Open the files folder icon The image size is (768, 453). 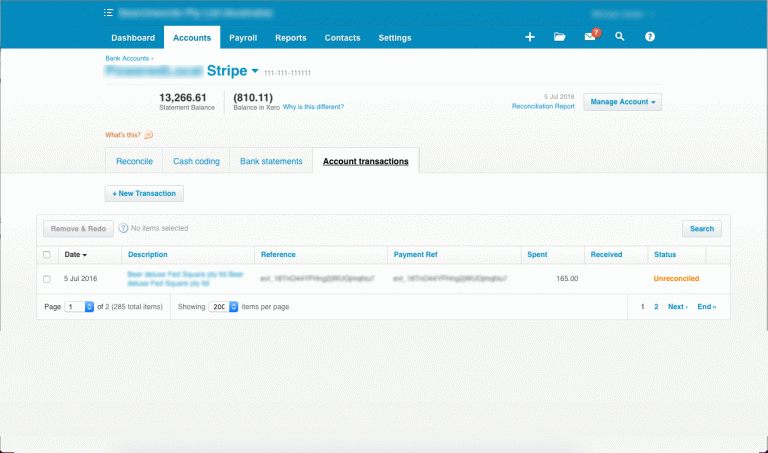tap(560, 37)
